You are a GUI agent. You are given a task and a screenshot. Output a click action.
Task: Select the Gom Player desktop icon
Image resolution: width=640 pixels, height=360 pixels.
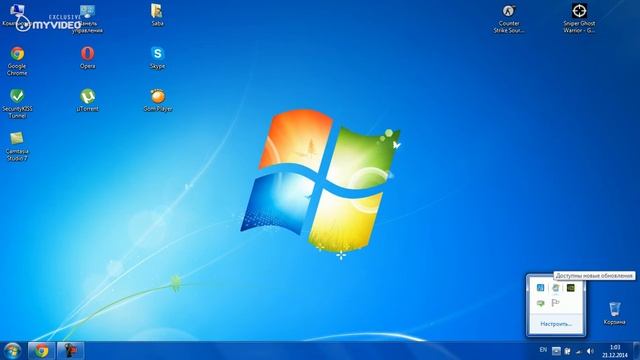(158, 100)
